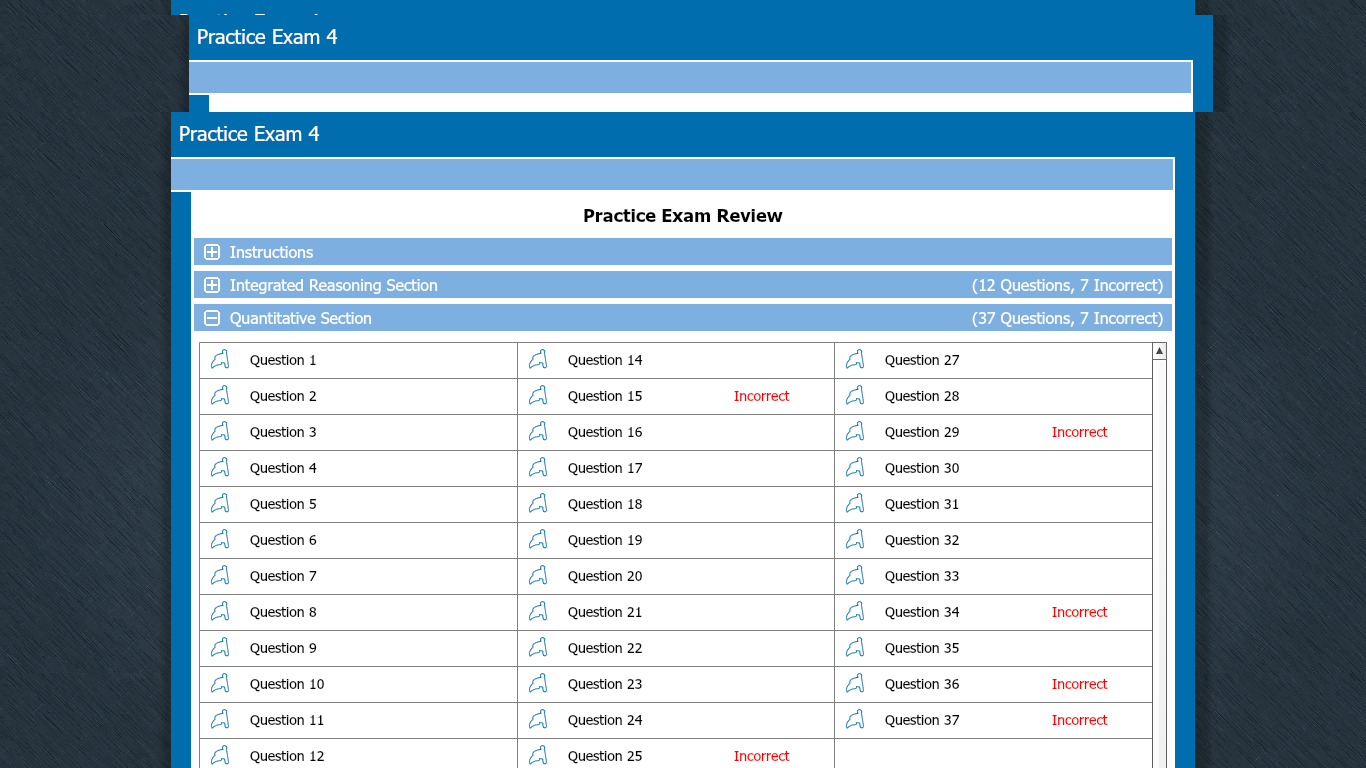
Task: Click the icon next to Question 29
Action: 855,432
